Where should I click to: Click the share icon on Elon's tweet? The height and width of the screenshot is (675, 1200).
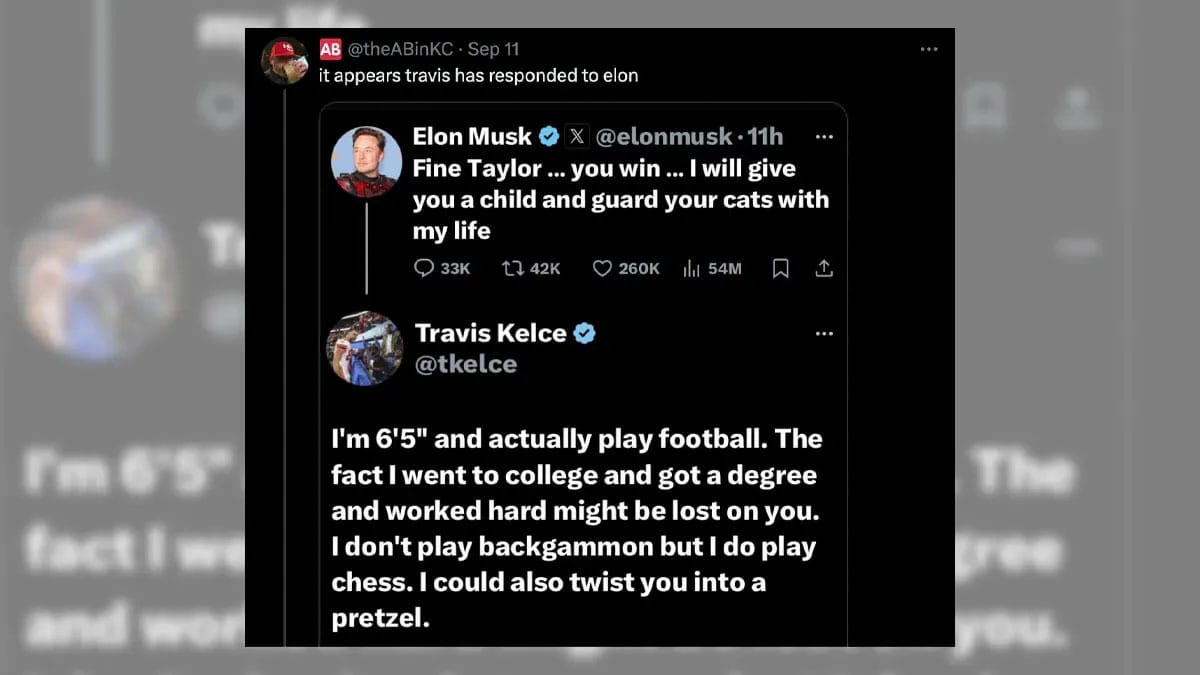(x=824, y=268)
